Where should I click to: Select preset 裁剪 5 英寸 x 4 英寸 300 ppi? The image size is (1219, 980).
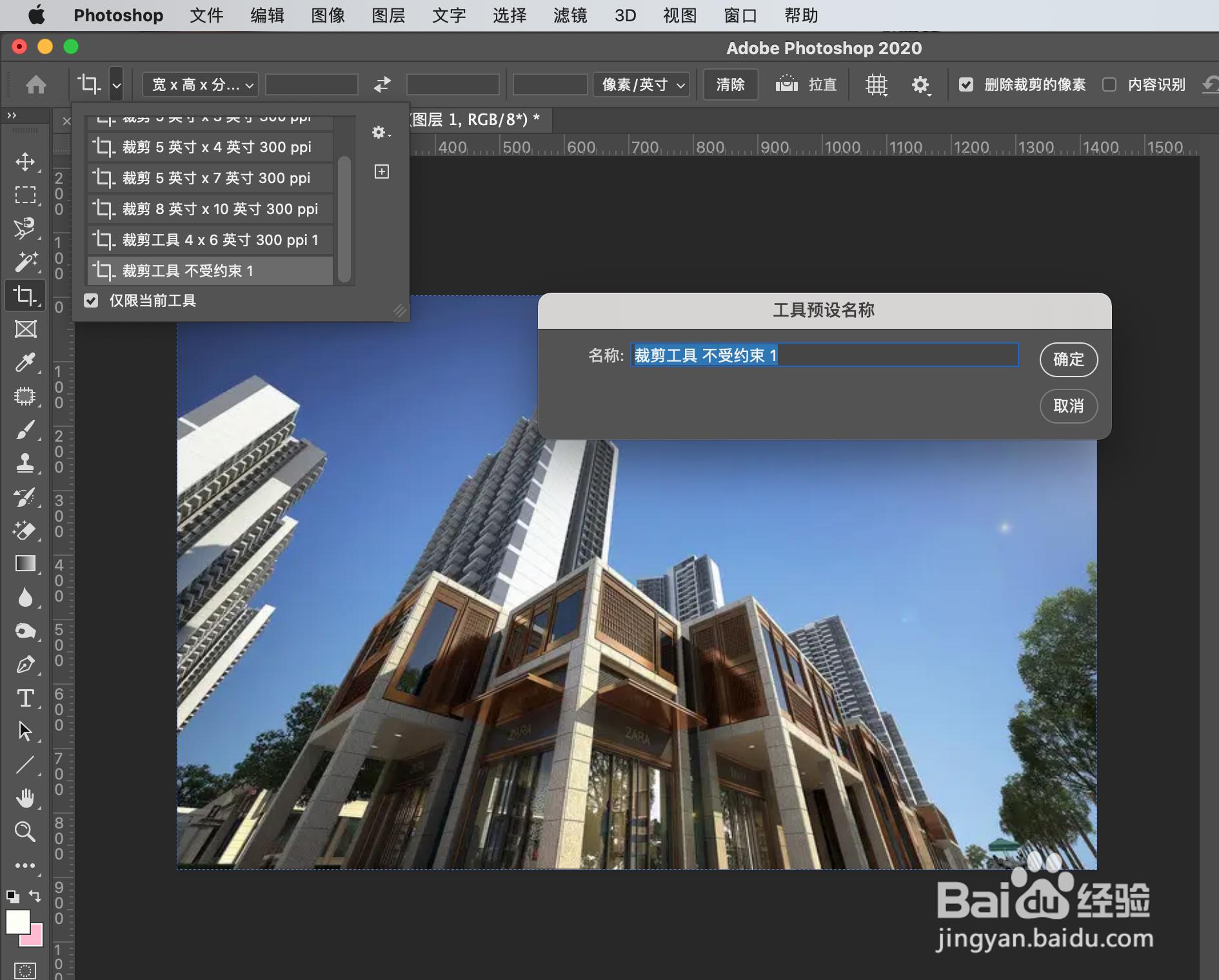pyautogui.click(x=210, y=147)
